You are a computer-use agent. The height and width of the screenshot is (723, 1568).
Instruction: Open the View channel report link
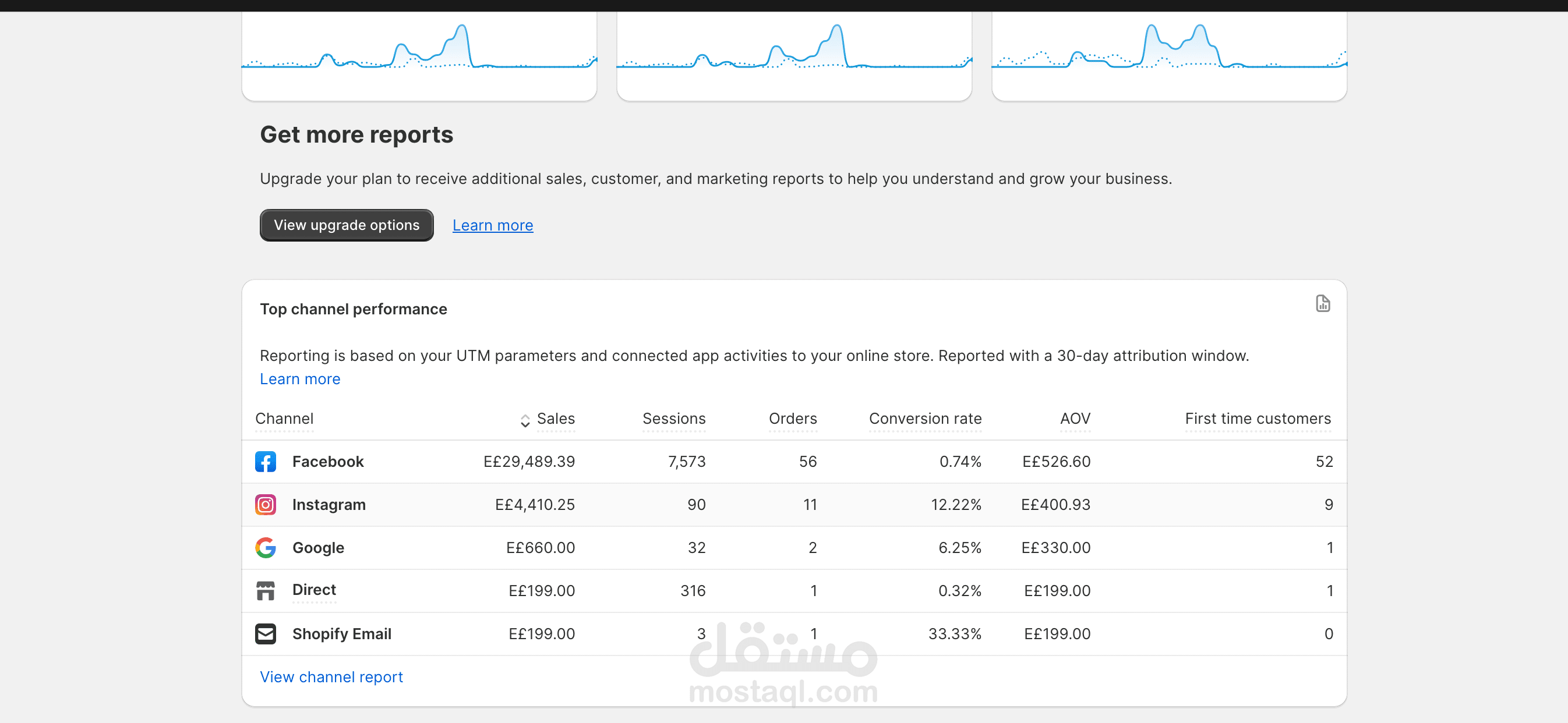pos(331,677)
